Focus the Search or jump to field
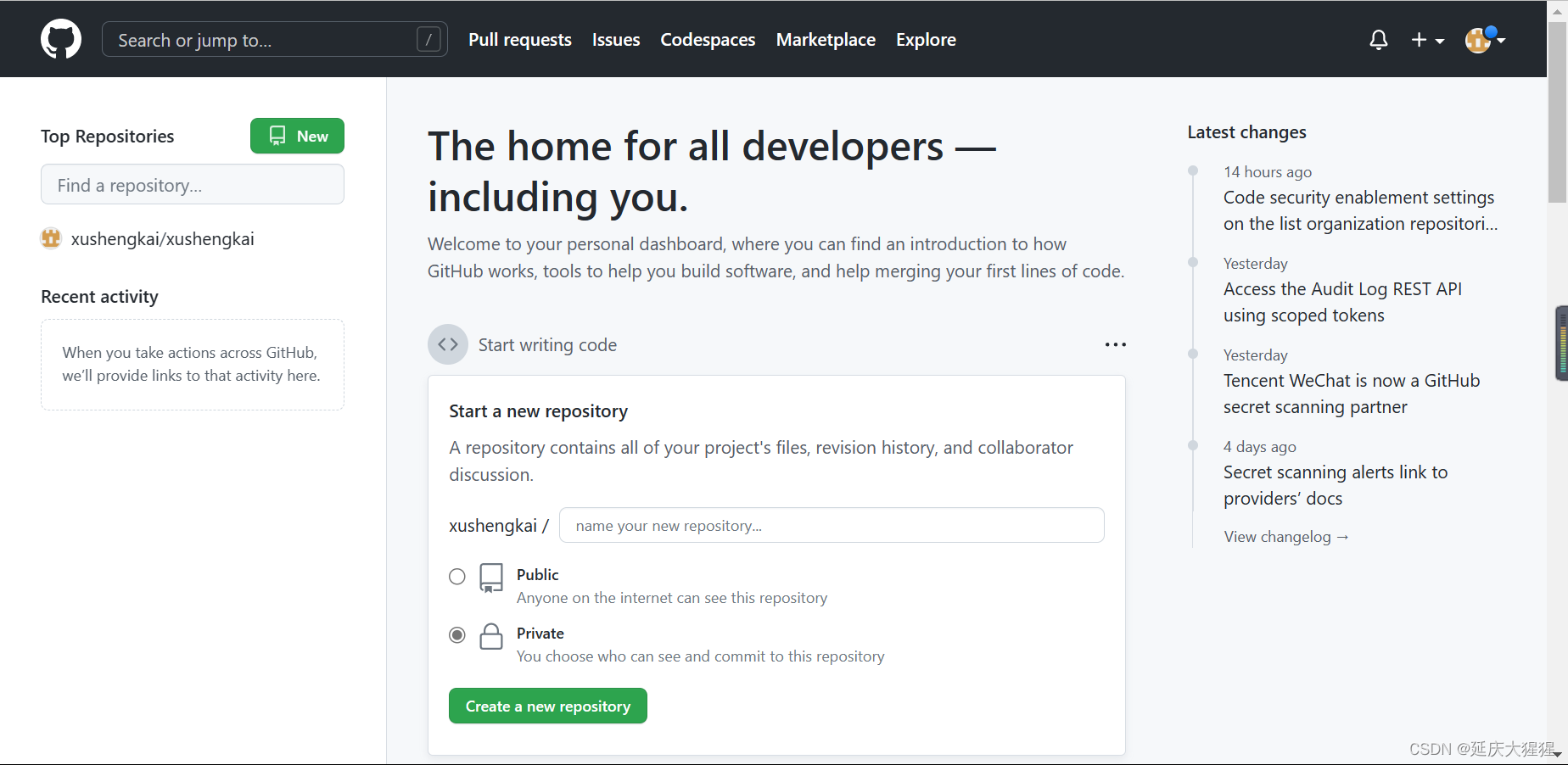 point(275,39)
